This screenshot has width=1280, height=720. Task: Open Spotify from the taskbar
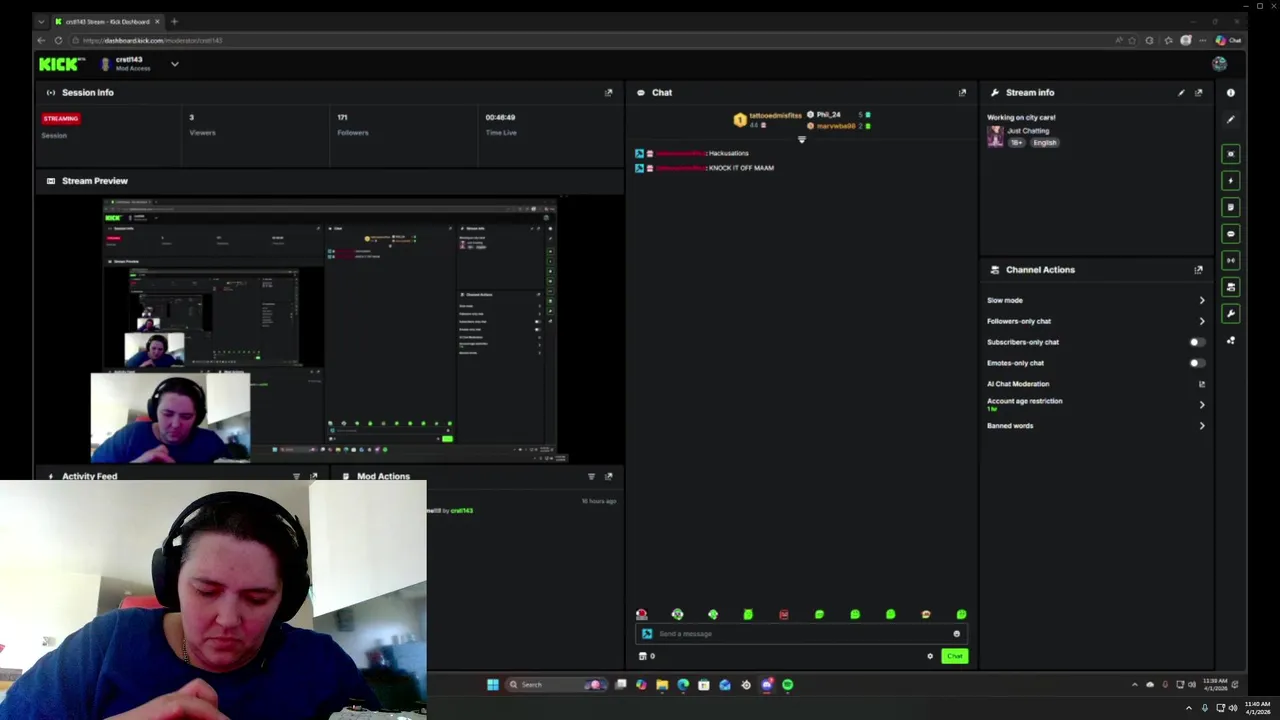click(788, 685)
